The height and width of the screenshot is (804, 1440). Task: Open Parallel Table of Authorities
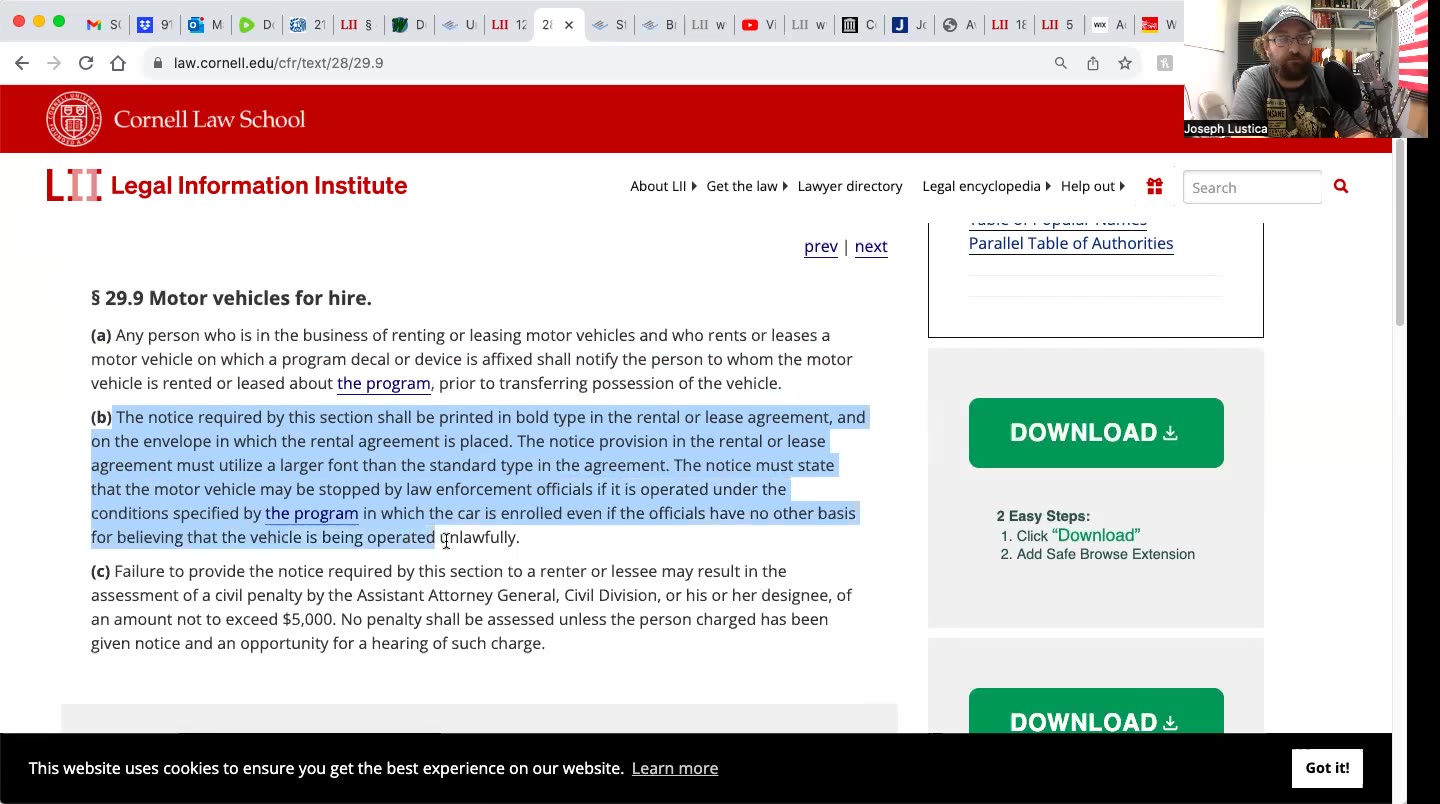1071,243
